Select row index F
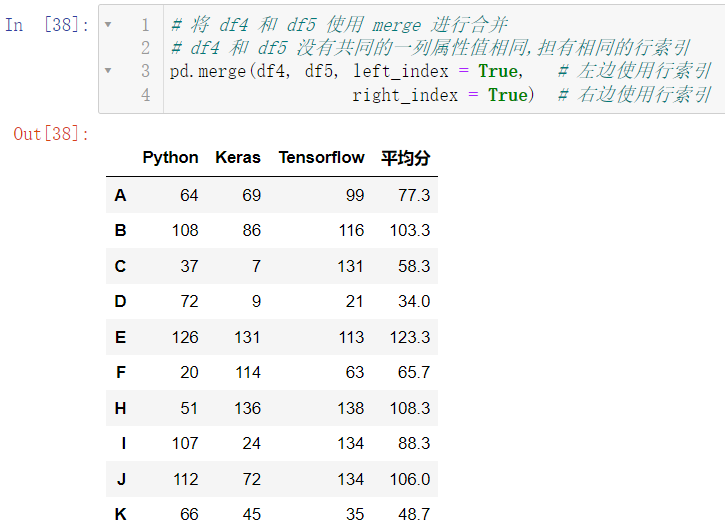 (x=121, y=373)
